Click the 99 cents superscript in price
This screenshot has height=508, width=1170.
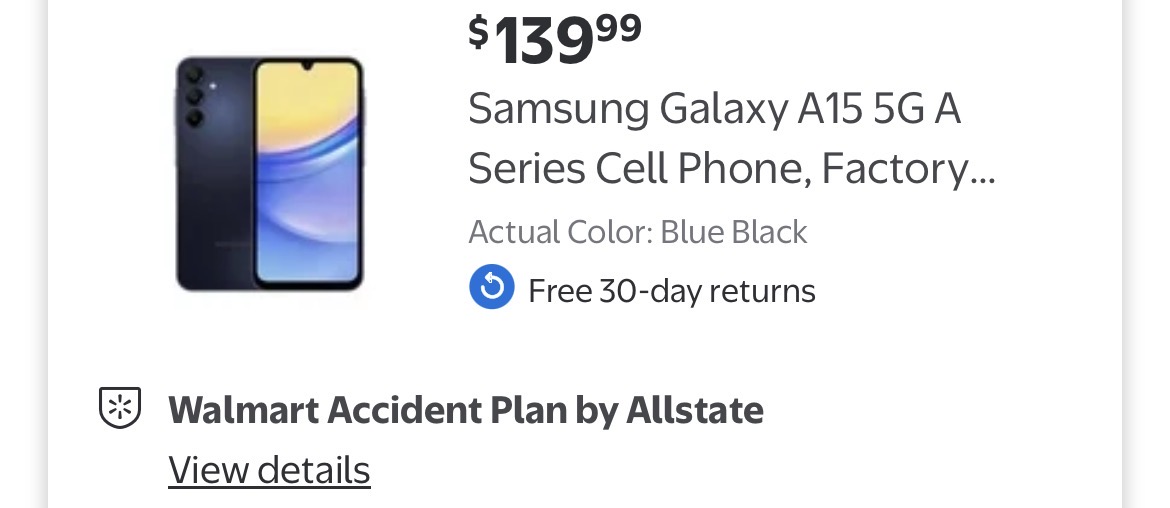click(619, 27)
